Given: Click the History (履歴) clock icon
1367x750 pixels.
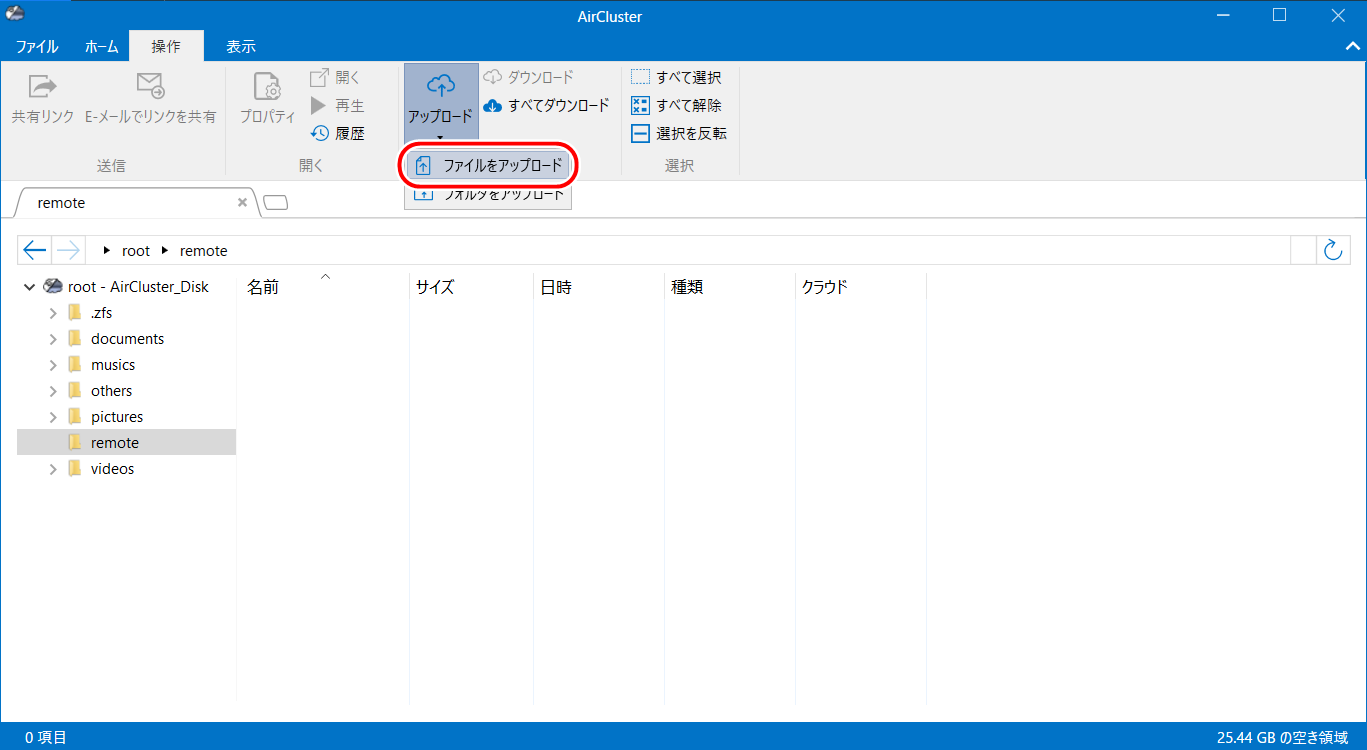Looking at the screenshot, I should [x=320, y=133].
